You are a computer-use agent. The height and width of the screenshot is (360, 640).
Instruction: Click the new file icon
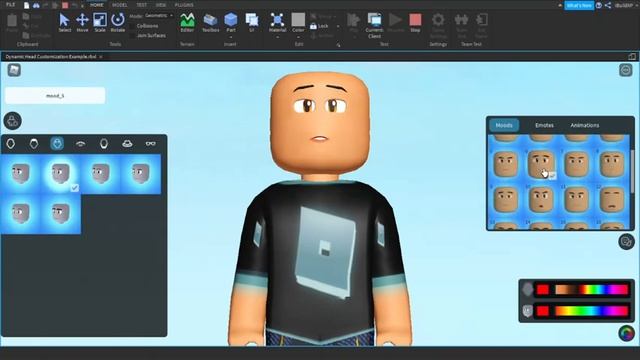tap(27, 5)
